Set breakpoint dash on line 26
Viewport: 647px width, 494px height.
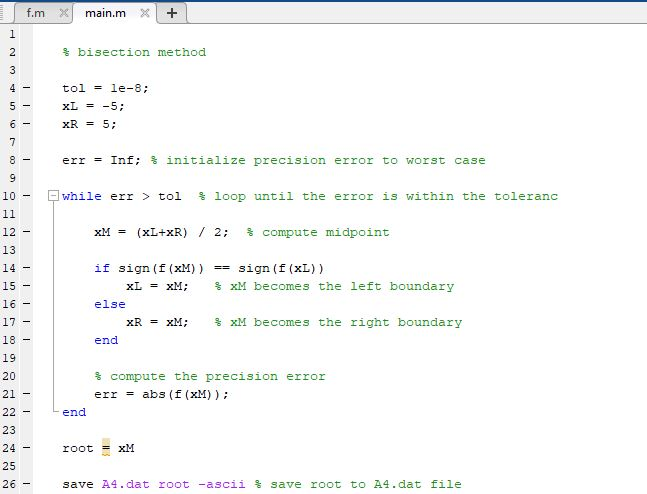click(26, 483)
